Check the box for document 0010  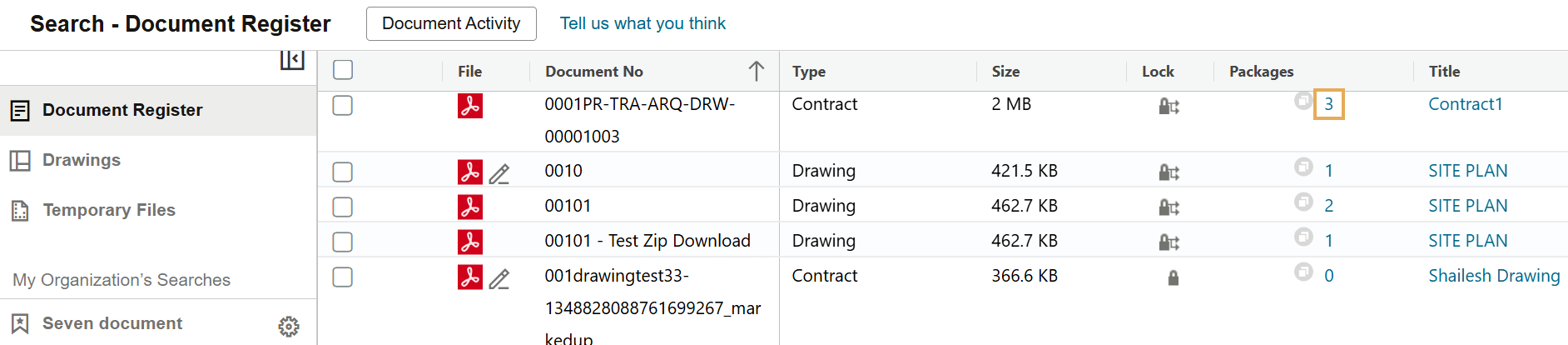click(x=343, y=172)
